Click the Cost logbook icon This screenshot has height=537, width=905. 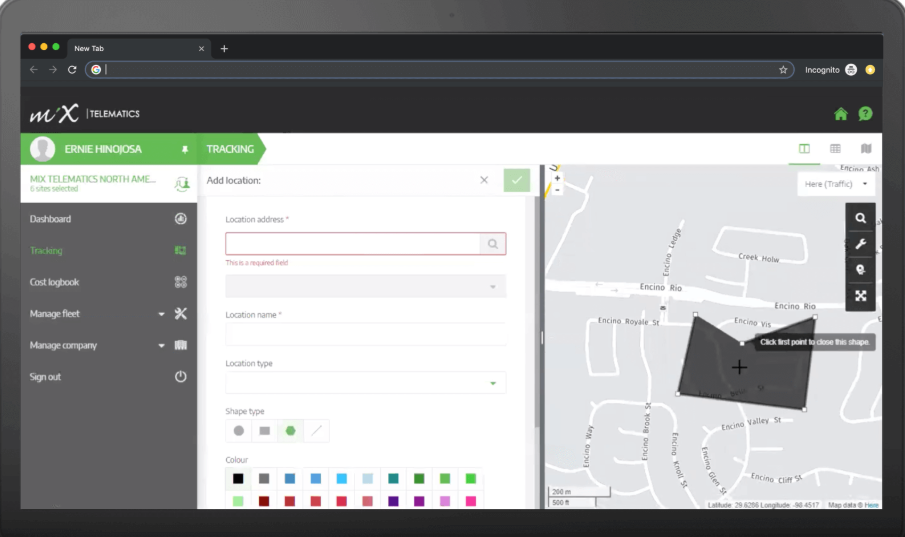coord(181,282)
